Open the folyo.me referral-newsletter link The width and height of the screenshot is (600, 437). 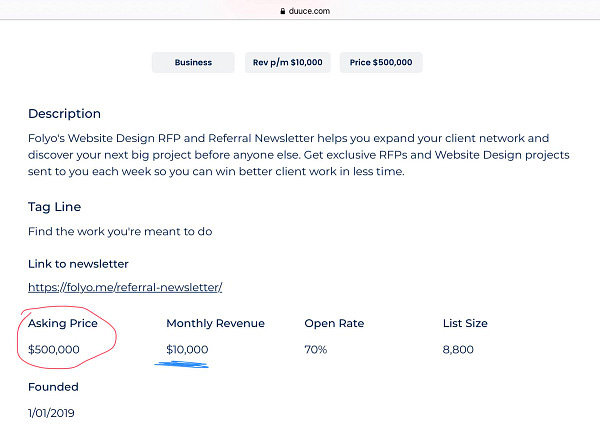click(125, 287)
